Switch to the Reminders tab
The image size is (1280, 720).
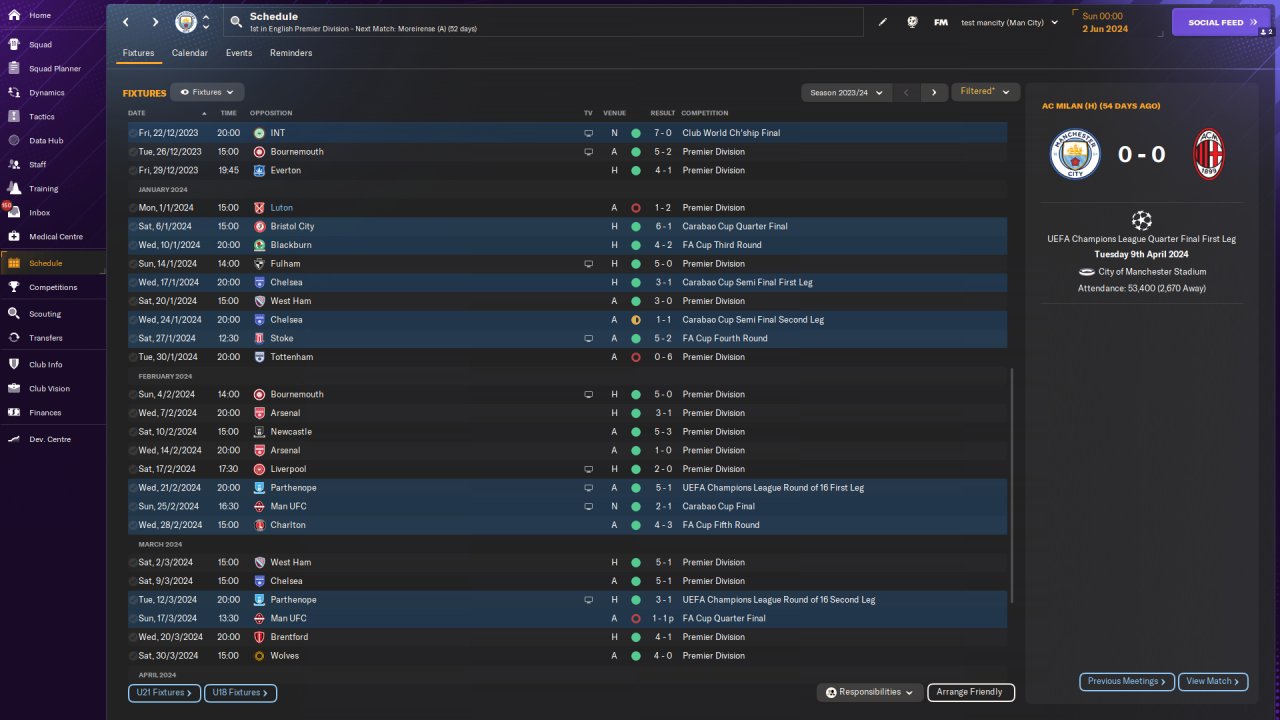point(291,53)
